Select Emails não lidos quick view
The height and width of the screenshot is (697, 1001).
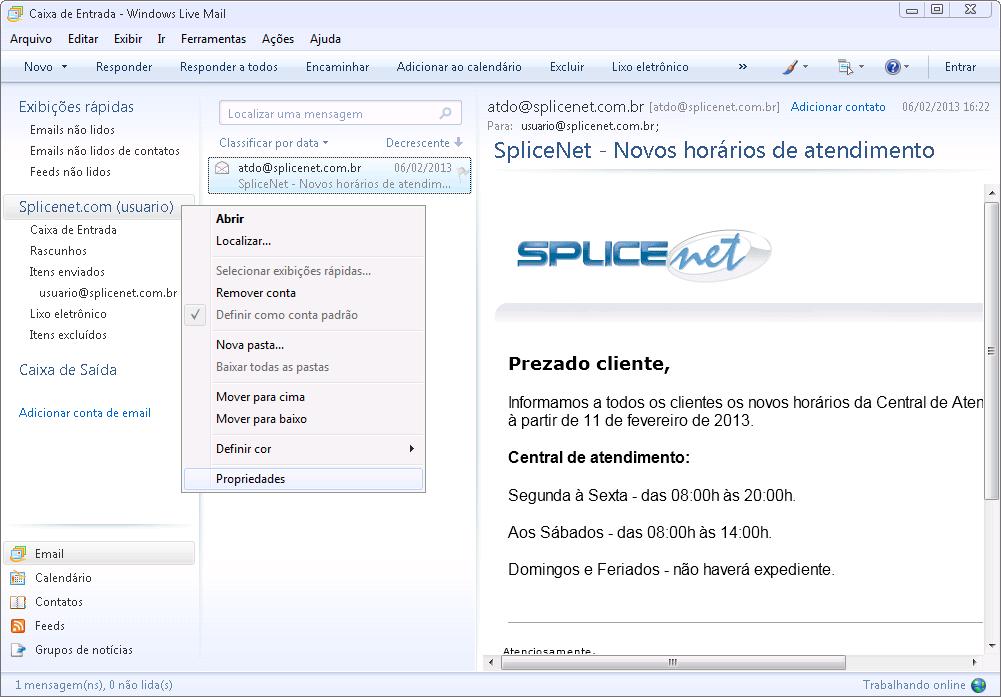(x=72, y=130)
